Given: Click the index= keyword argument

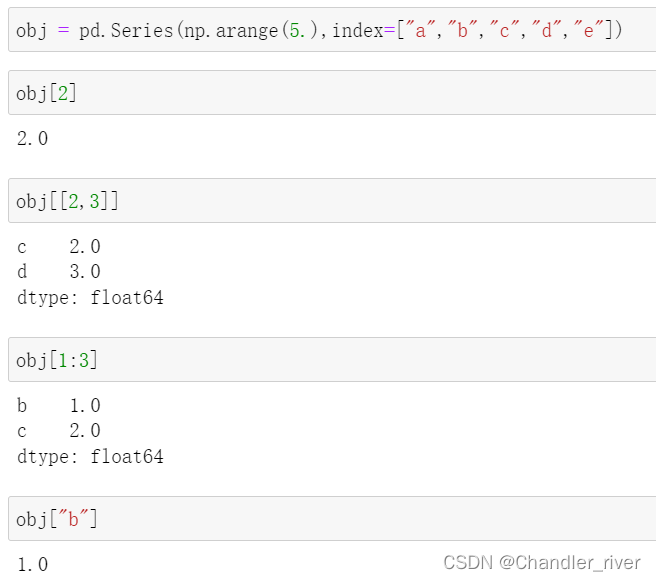Looking at the screenshot, I should 364,30.
